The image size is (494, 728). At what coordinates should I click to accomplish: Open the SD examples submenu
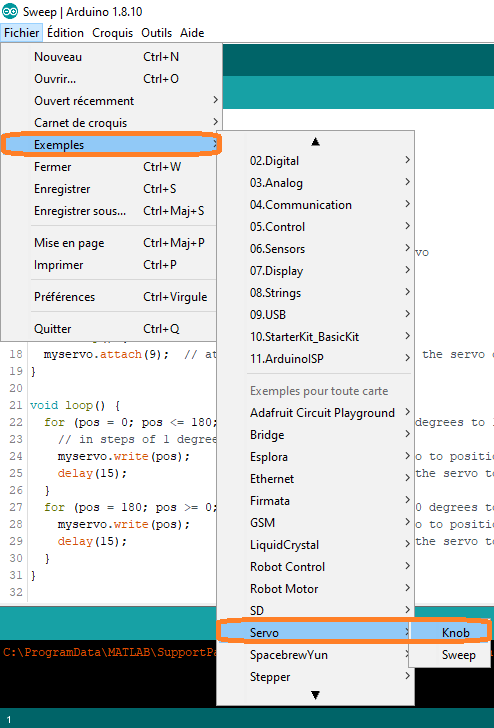pyautogui.click(x=316, y=611)
